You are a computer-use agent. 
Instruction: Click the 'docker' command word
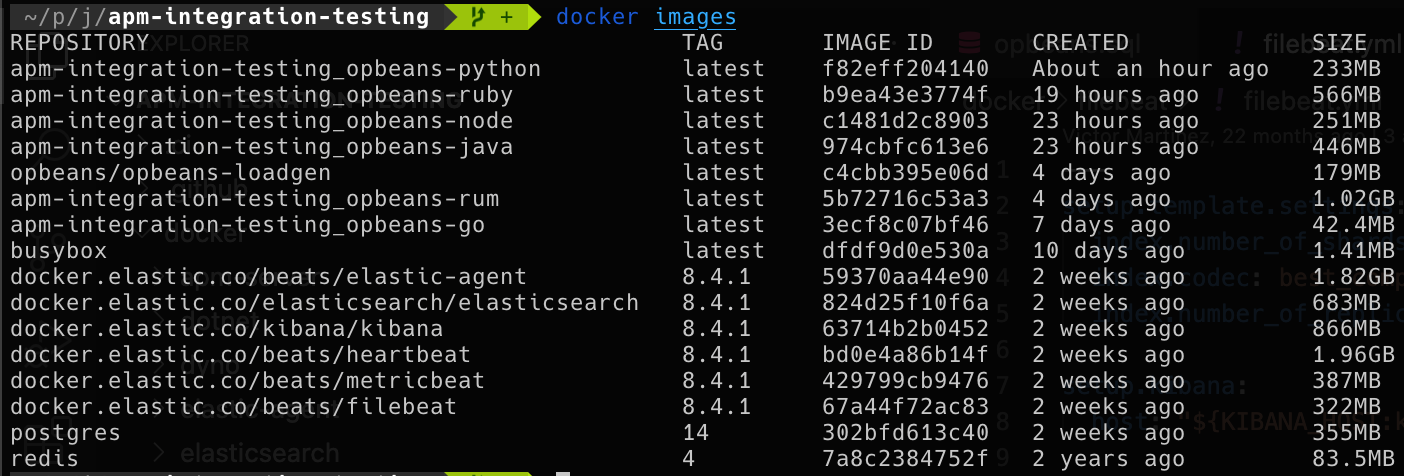coord(597,17)
